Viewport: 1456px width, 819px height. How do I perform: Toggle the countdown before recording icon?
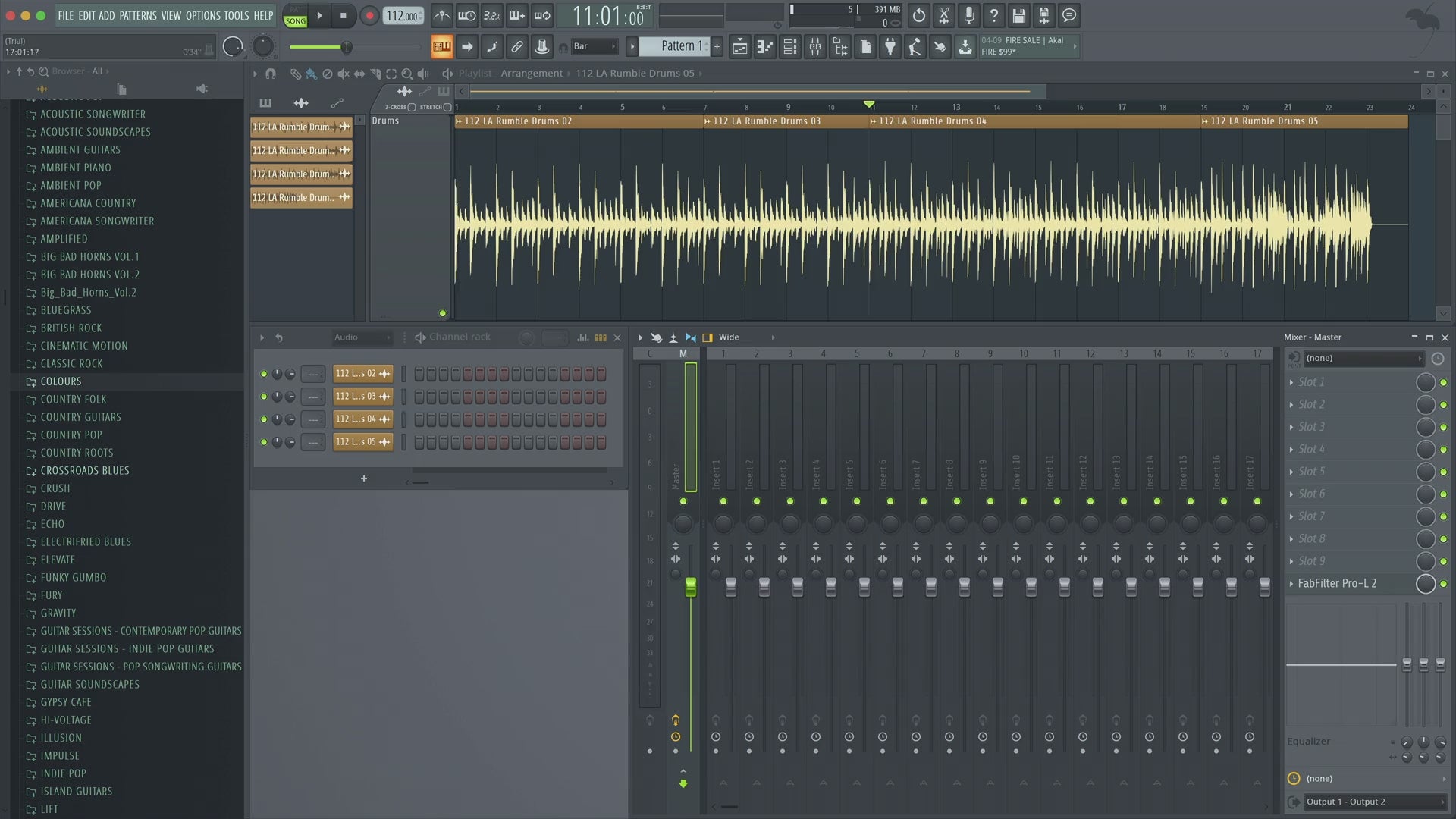pyautogui.click(x=492, y=15)
